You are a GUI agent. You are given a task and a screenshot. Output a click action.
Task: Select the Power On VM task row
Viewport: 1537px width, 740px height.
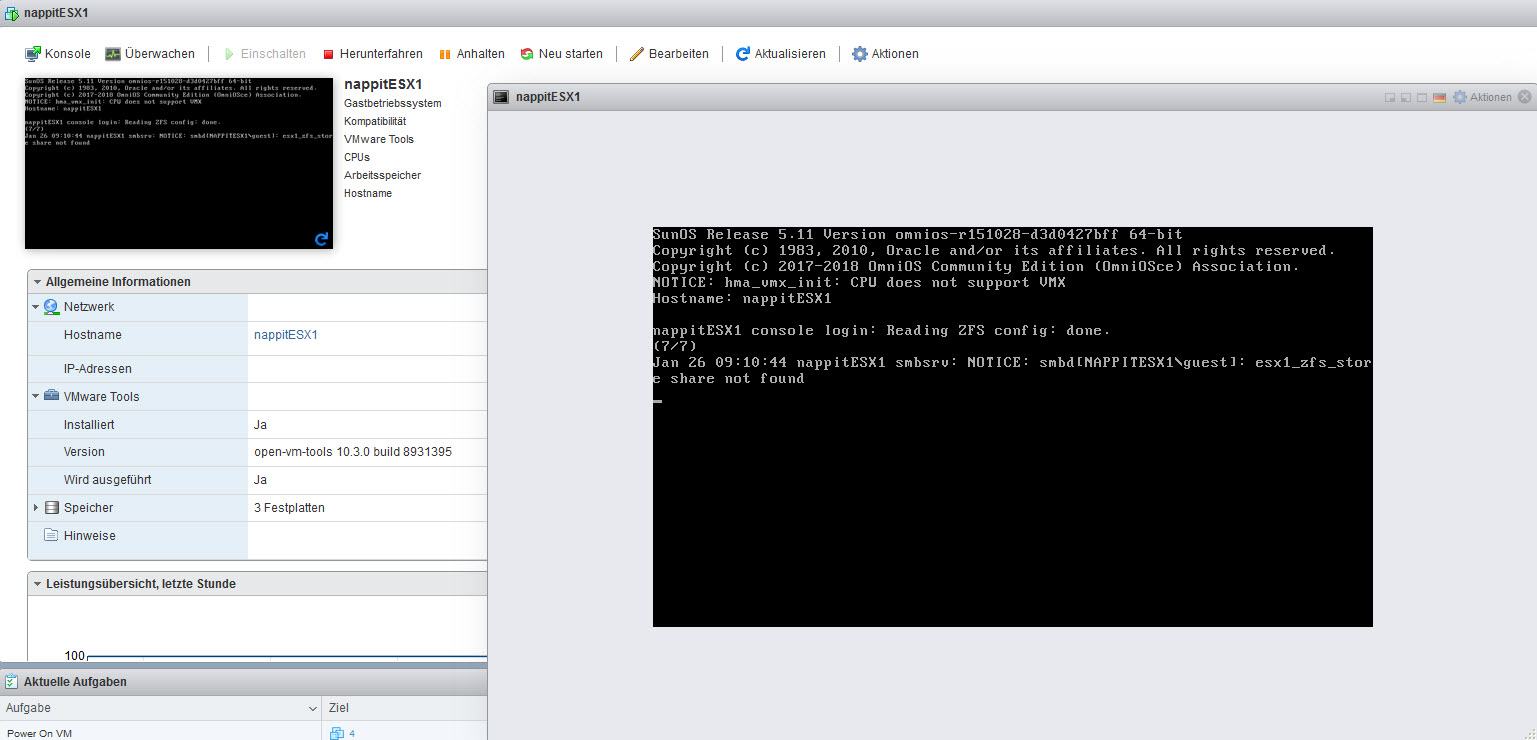pos(243,733)
